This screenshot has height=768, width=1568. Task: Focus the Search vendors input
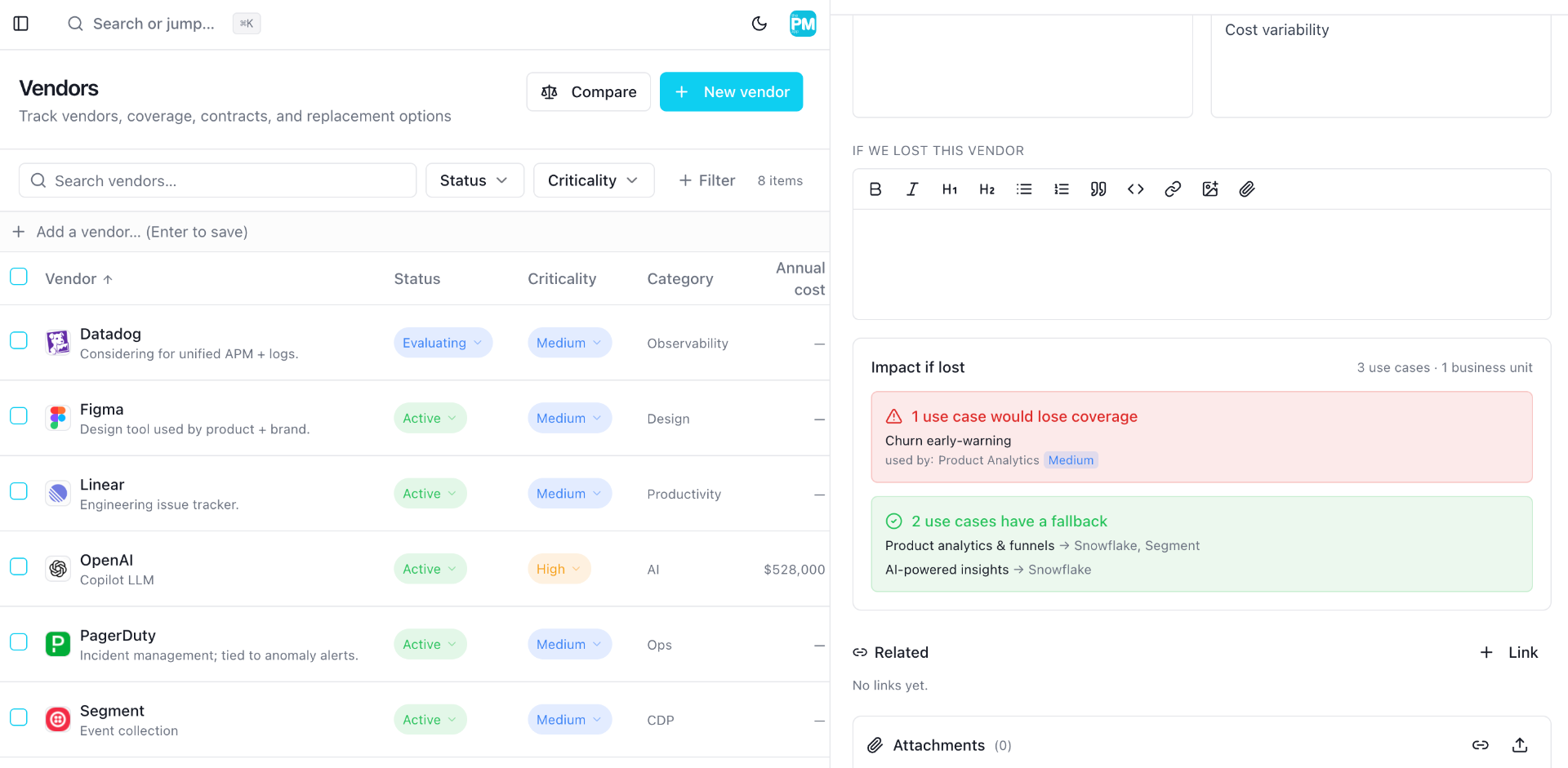[217, 180]
